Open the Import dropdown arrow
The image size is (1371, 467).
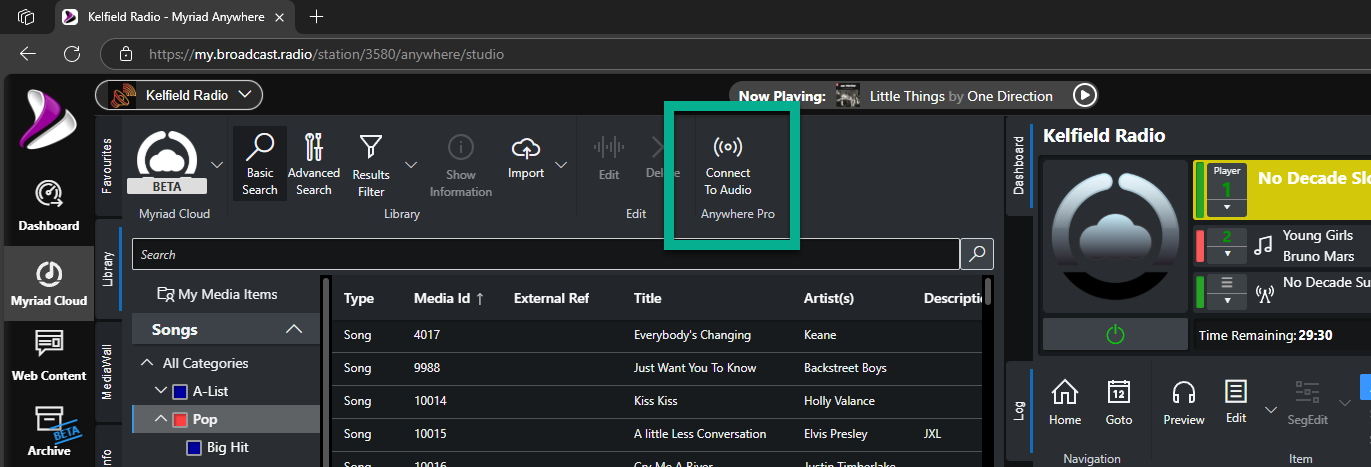[562, 164]
